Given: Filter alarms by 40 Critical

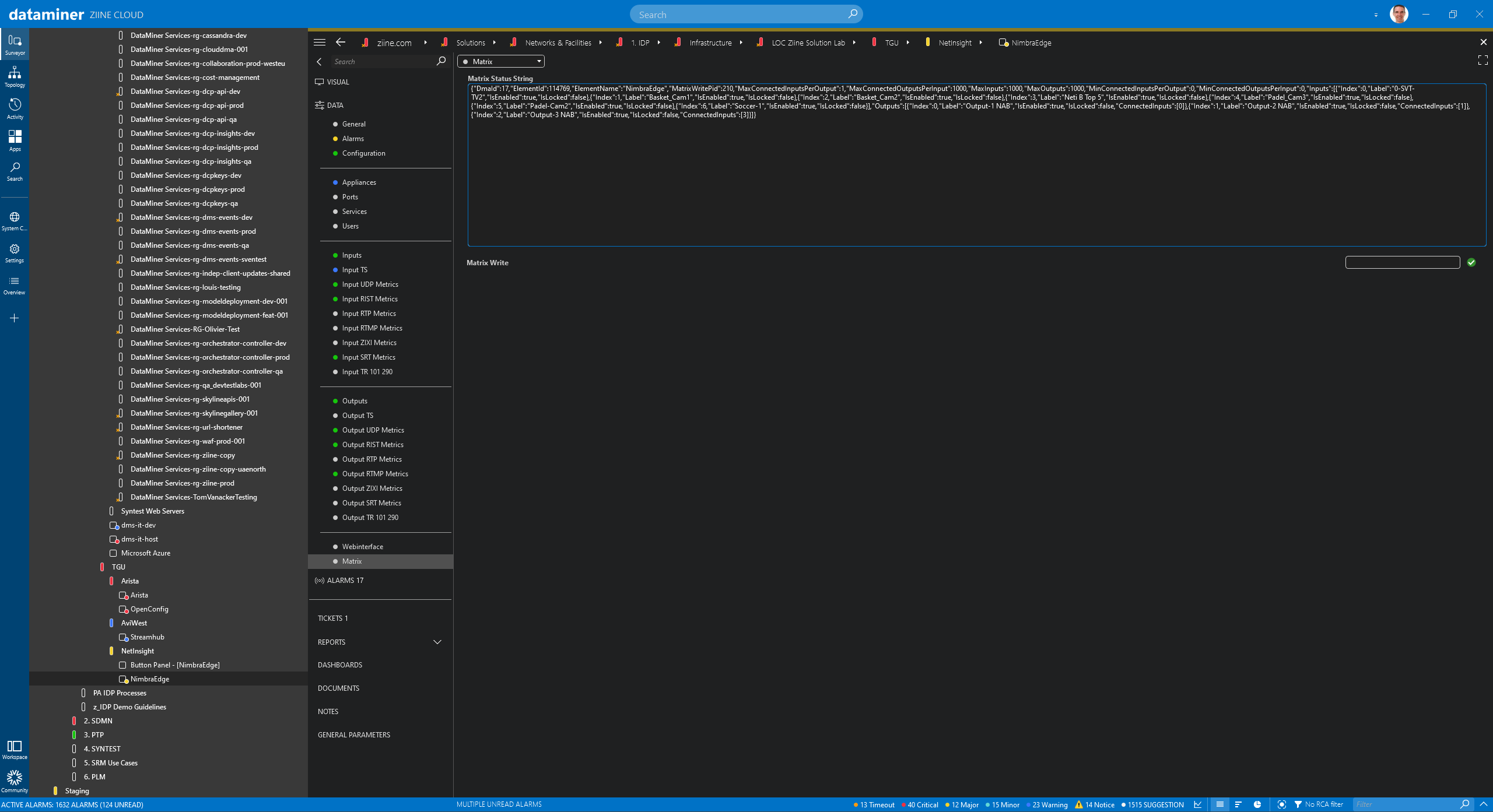Looking at the screenshot, I should [920, 805].
